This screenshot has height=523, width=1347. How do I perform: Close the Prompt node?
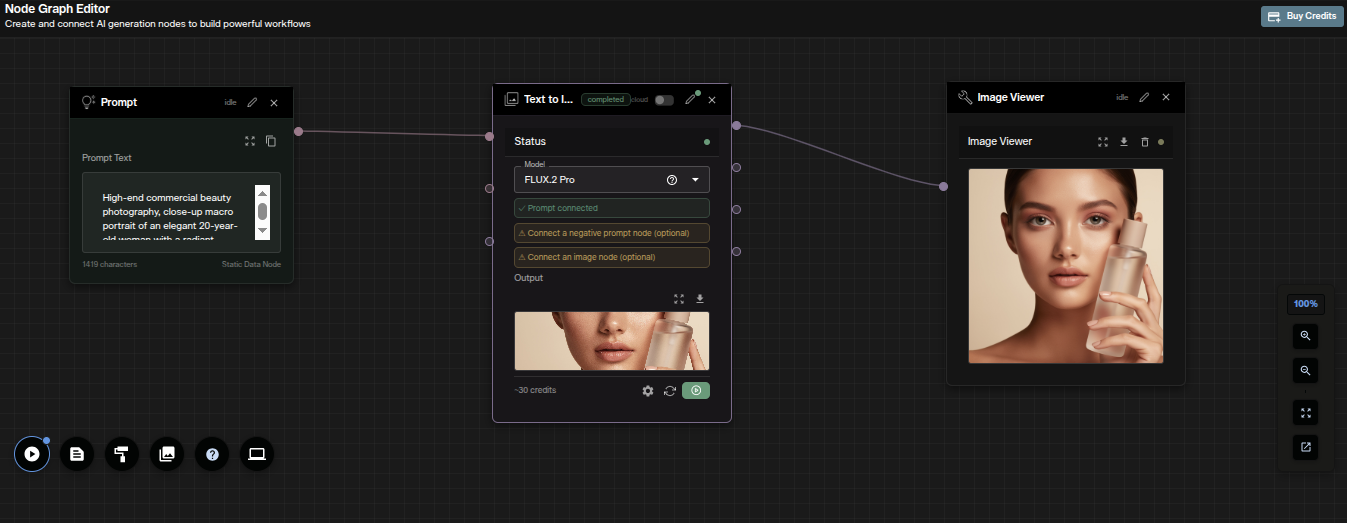tap(274, 102)
